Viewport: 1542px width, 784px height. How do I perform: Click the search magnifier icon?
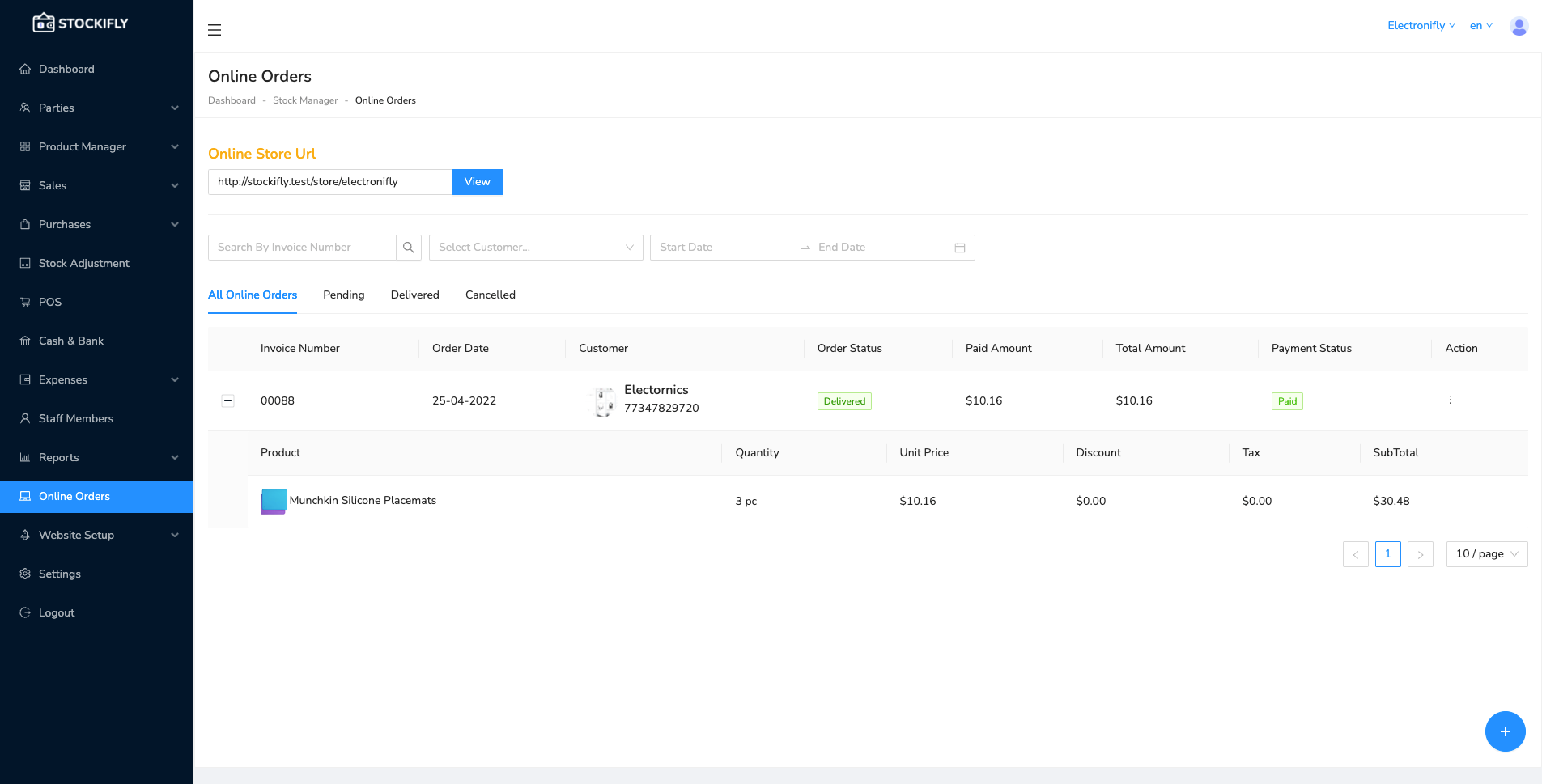pyautogui.click(x=409, y=248)
